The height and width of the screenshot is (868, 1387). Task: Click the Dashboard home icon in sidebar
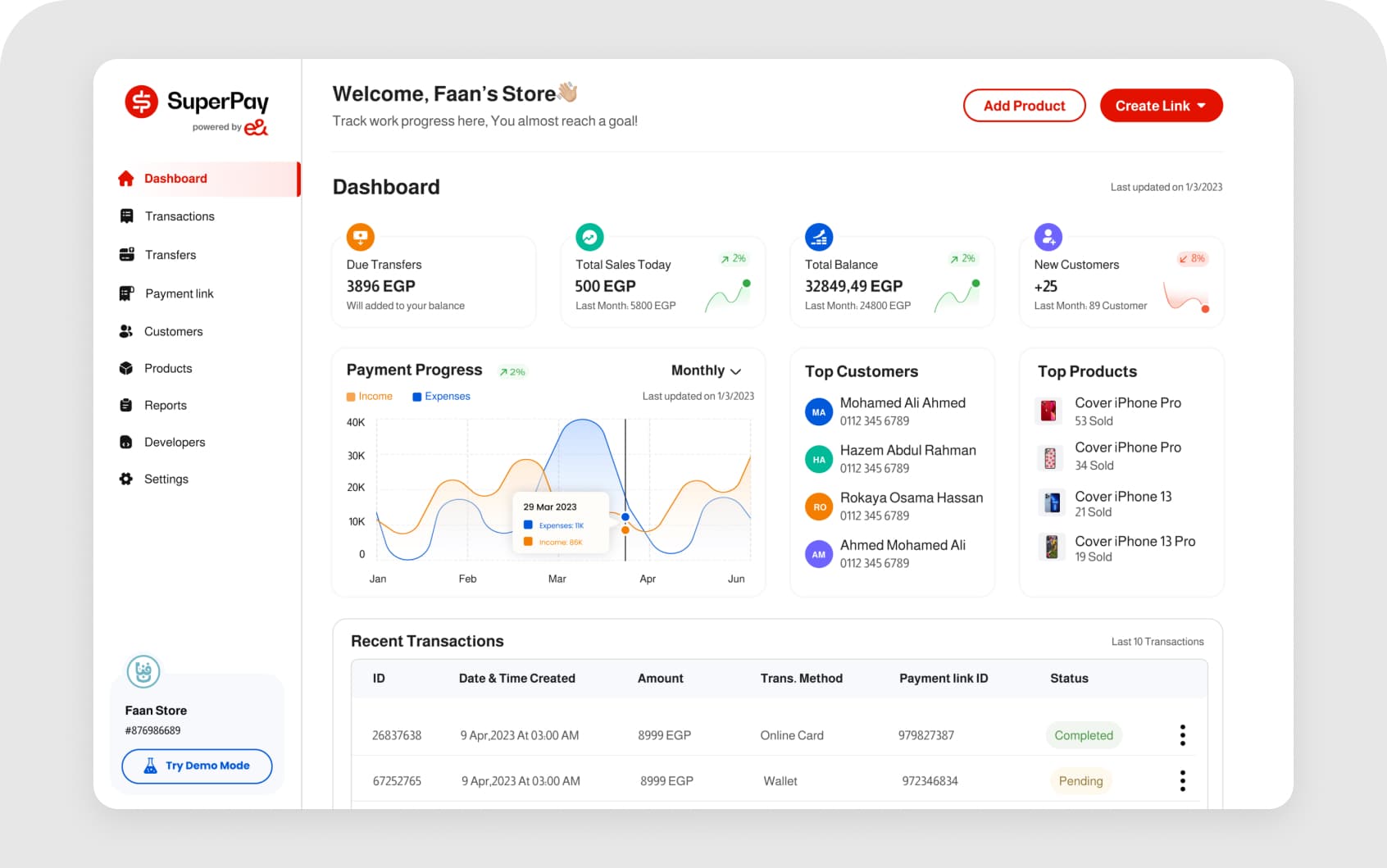125,179
